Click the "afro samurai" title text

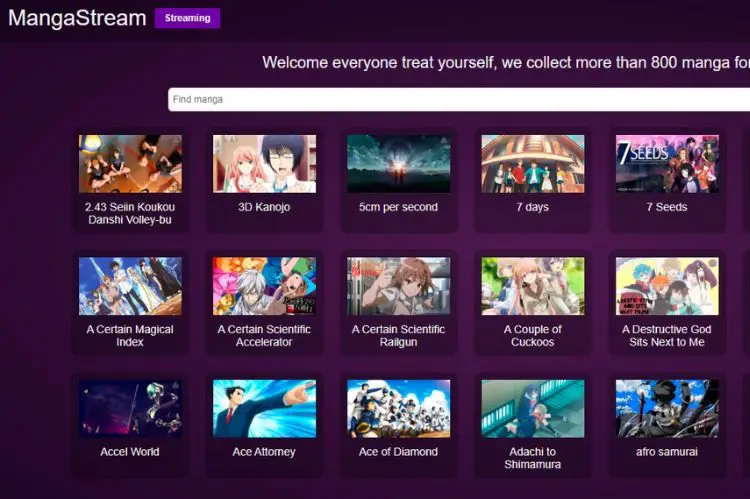pyautogui.click(x=667, y=452)
